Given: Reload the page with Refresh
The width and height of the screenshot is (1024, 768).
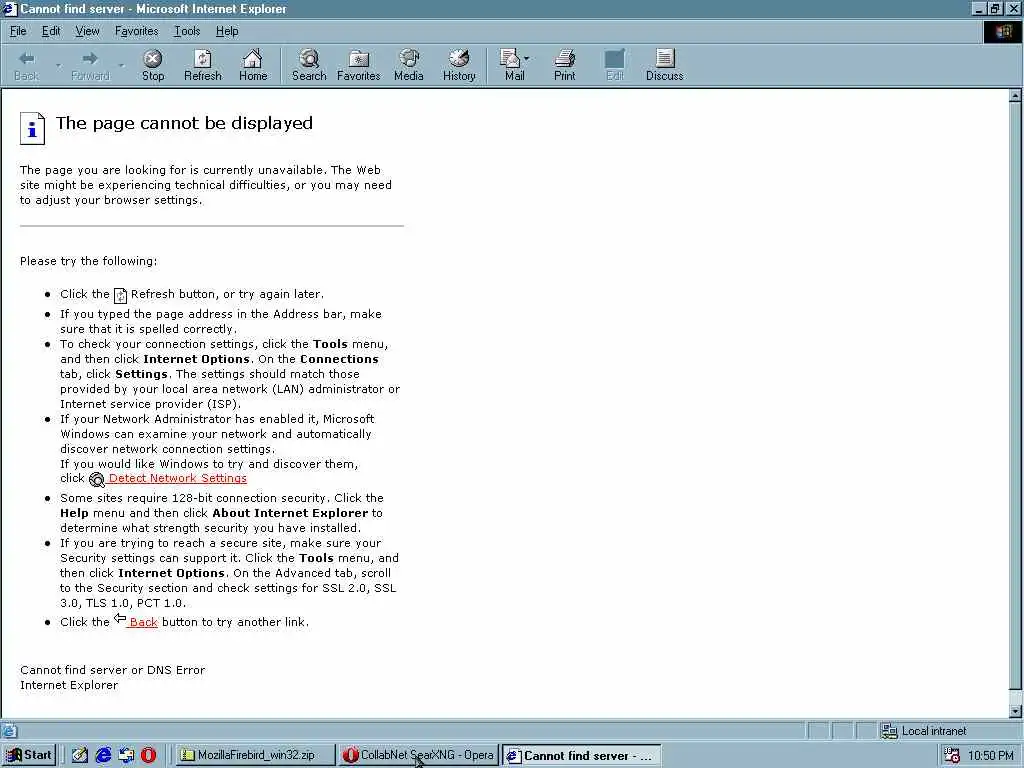Looking at the screenshot, I should coord(202,65).
